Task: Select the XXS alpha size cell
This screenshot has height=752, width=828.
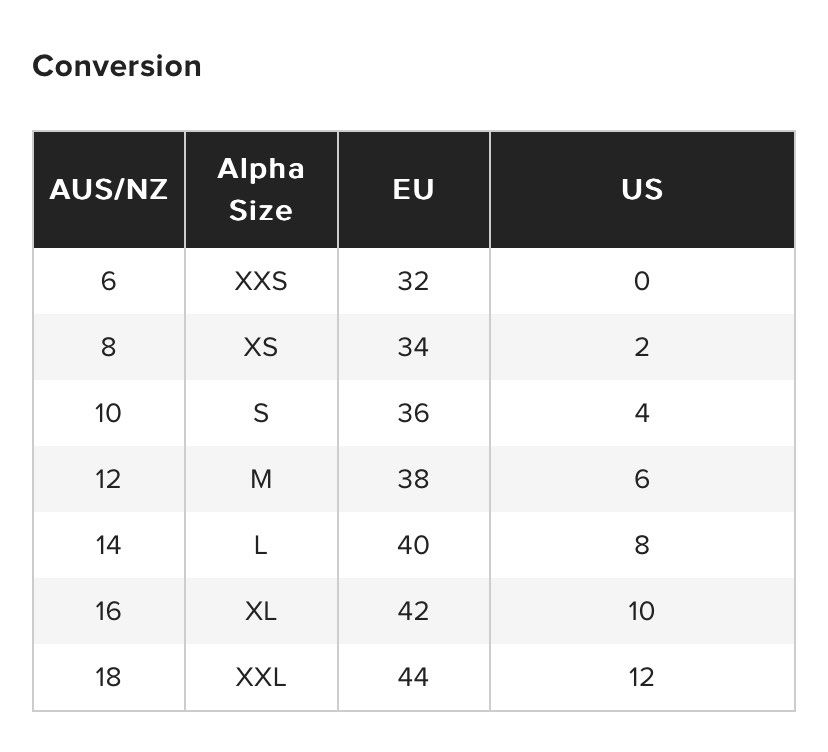Action: coord(261,281)
